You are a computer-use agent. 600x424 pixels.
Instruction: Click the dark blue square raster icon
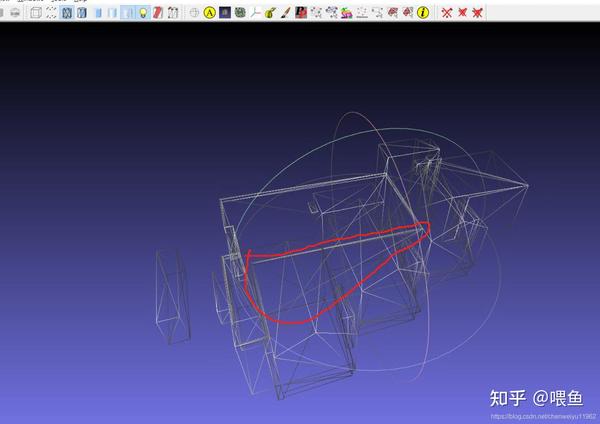click(x=225, y=13)
